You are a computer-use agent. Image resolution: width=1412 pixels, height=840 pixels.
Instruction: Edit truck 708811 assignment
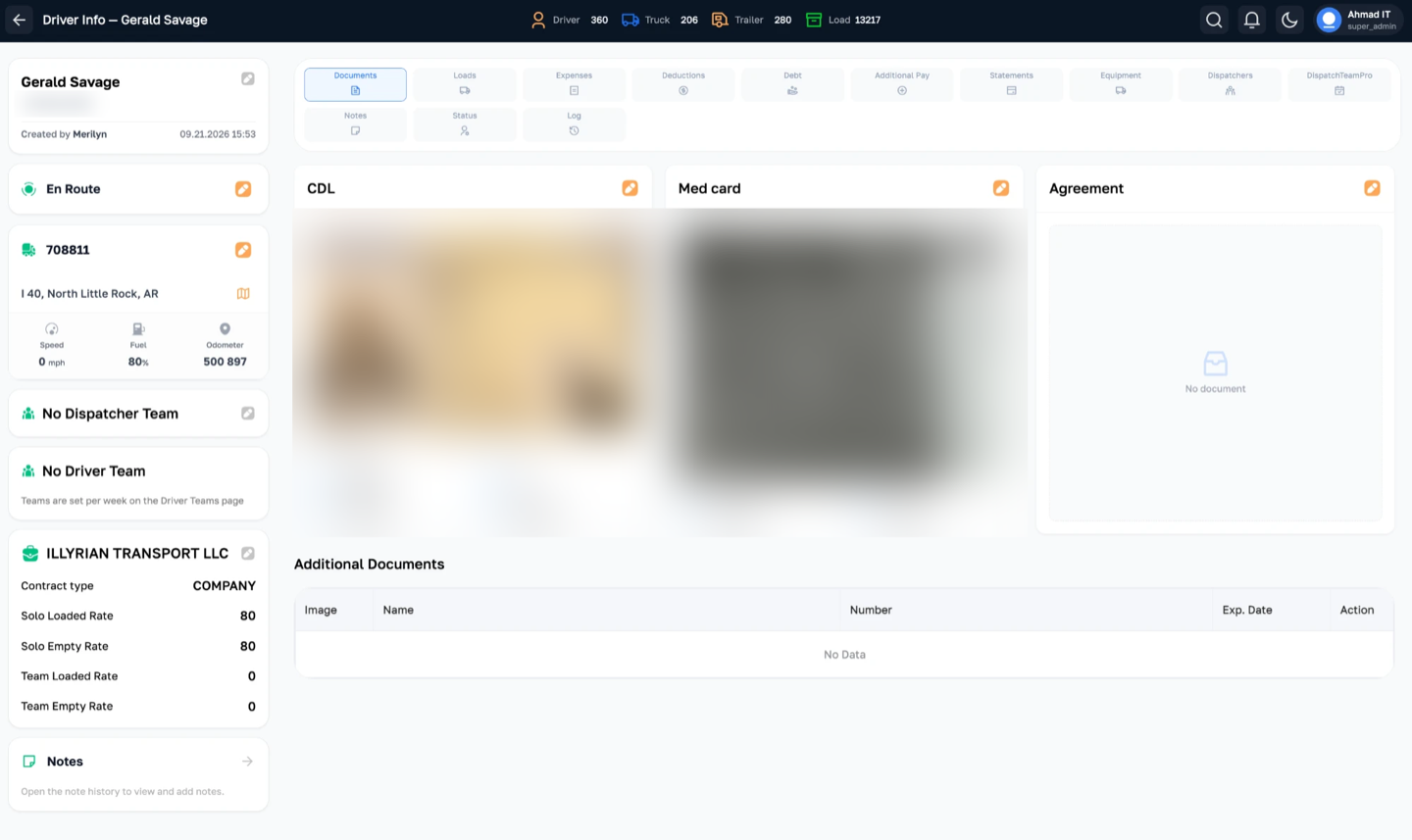243,250
